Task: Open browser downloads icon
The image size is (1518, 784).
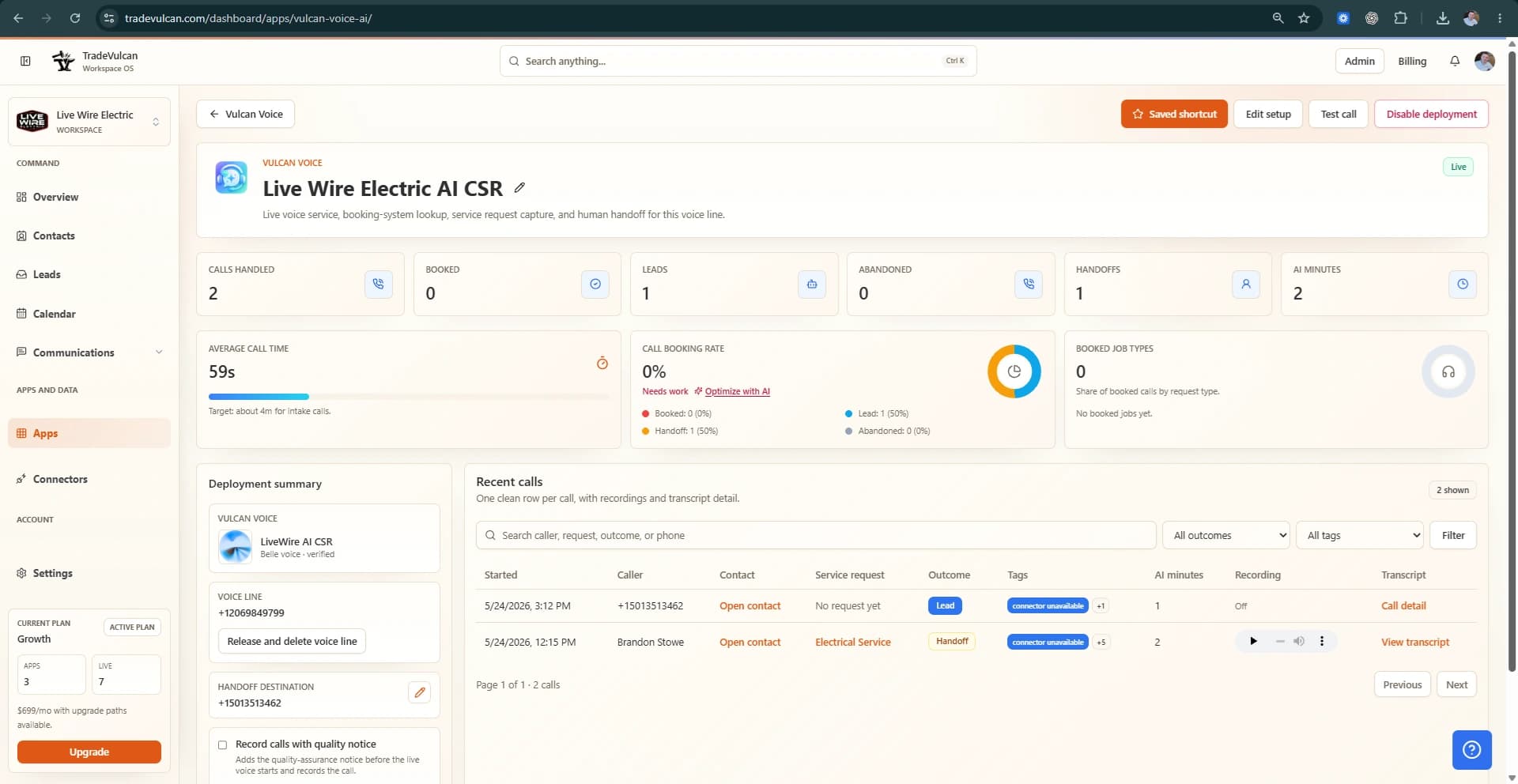Action: pyautogui.click(x=1443, y=17)
